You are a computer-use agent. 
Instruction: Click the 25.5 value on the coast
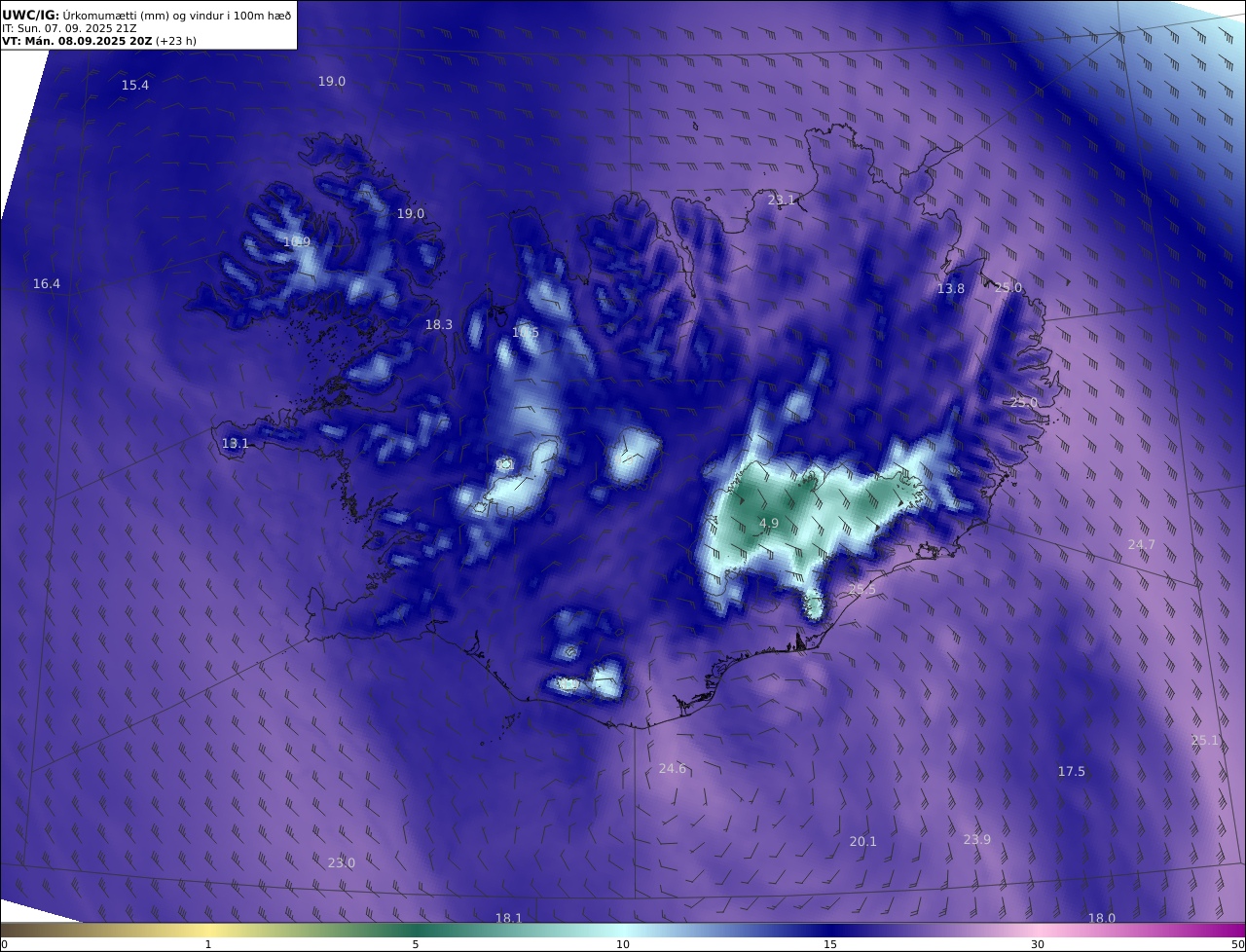[x=862, y=590]
